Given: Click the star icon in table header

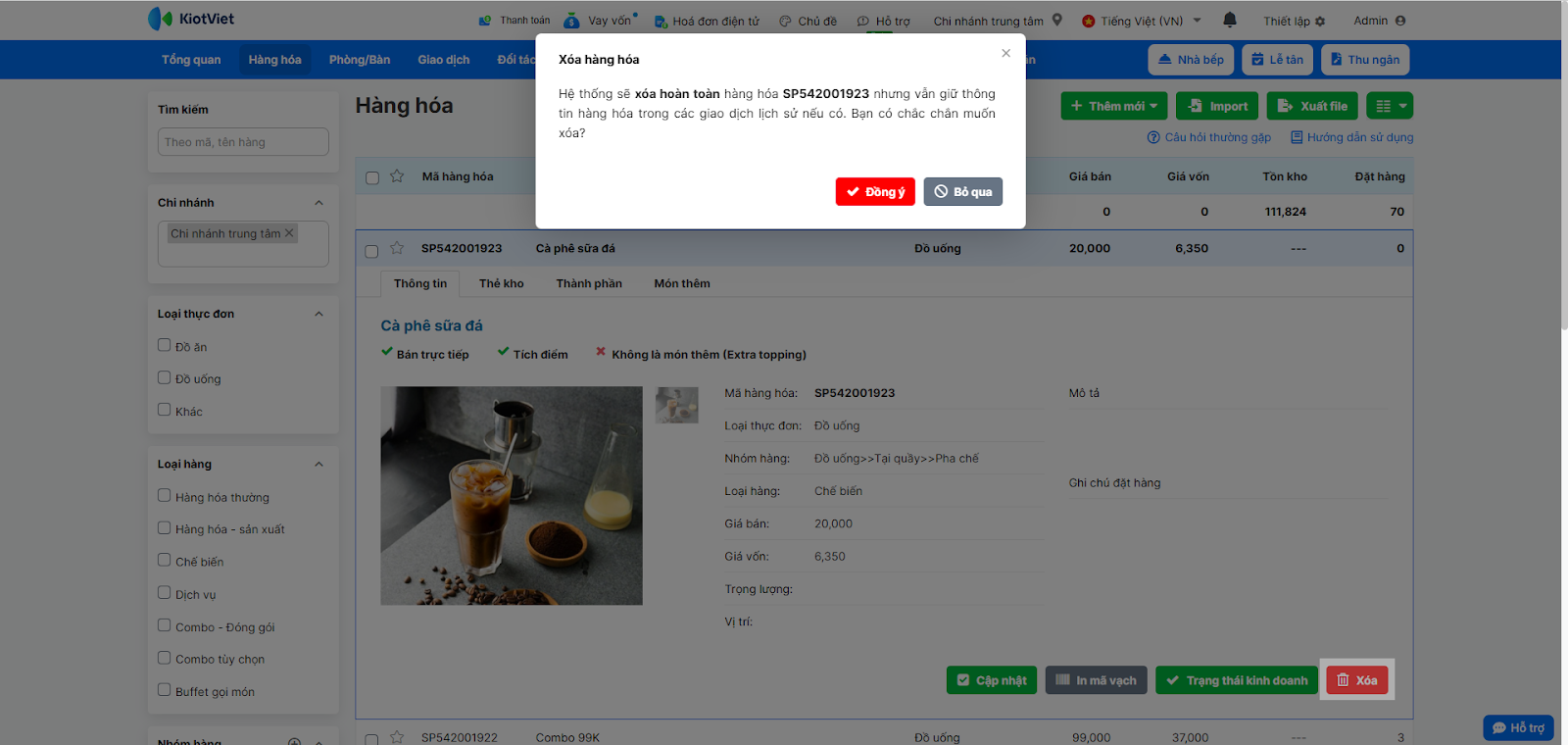Looking at the screenshot, I should [x=397, y=176].
